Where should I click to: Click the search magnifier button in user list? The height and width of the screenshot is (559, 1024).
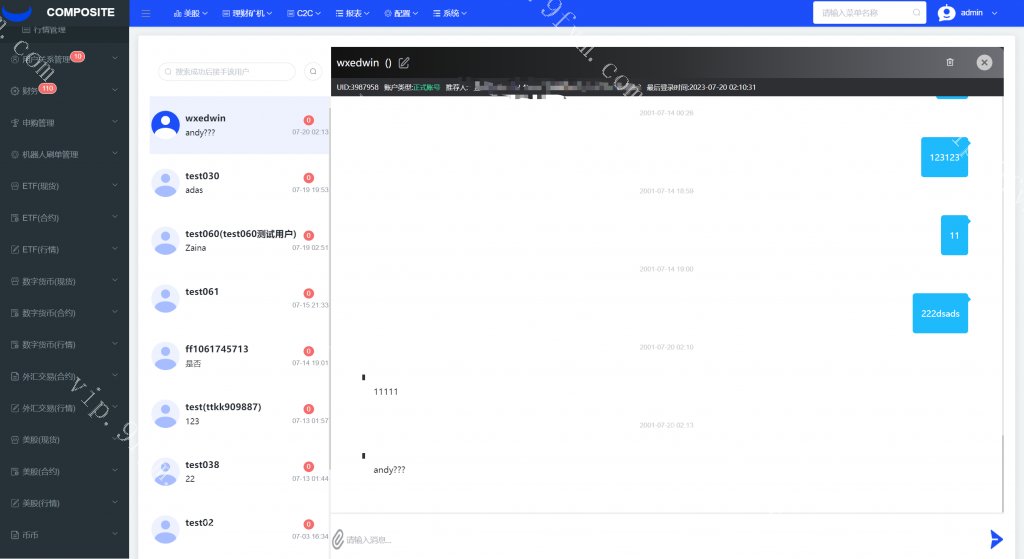pyautogui.click(x=313, y=72)
